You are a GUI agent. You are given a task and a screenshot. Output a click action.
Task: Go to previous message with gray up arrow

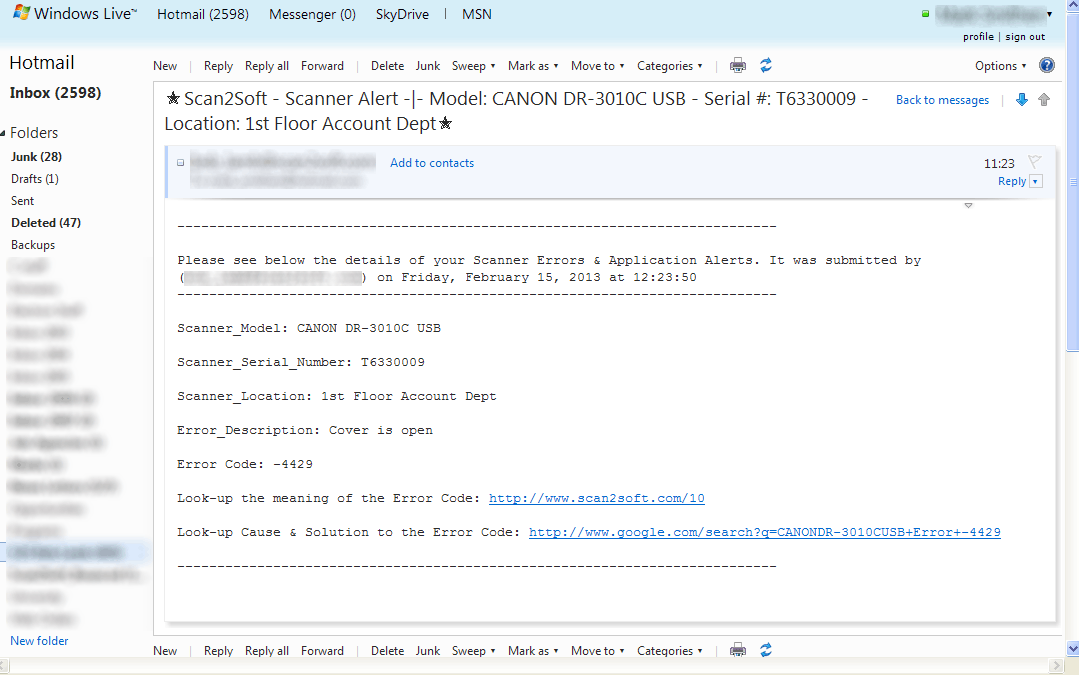[x=1044, y=100]
